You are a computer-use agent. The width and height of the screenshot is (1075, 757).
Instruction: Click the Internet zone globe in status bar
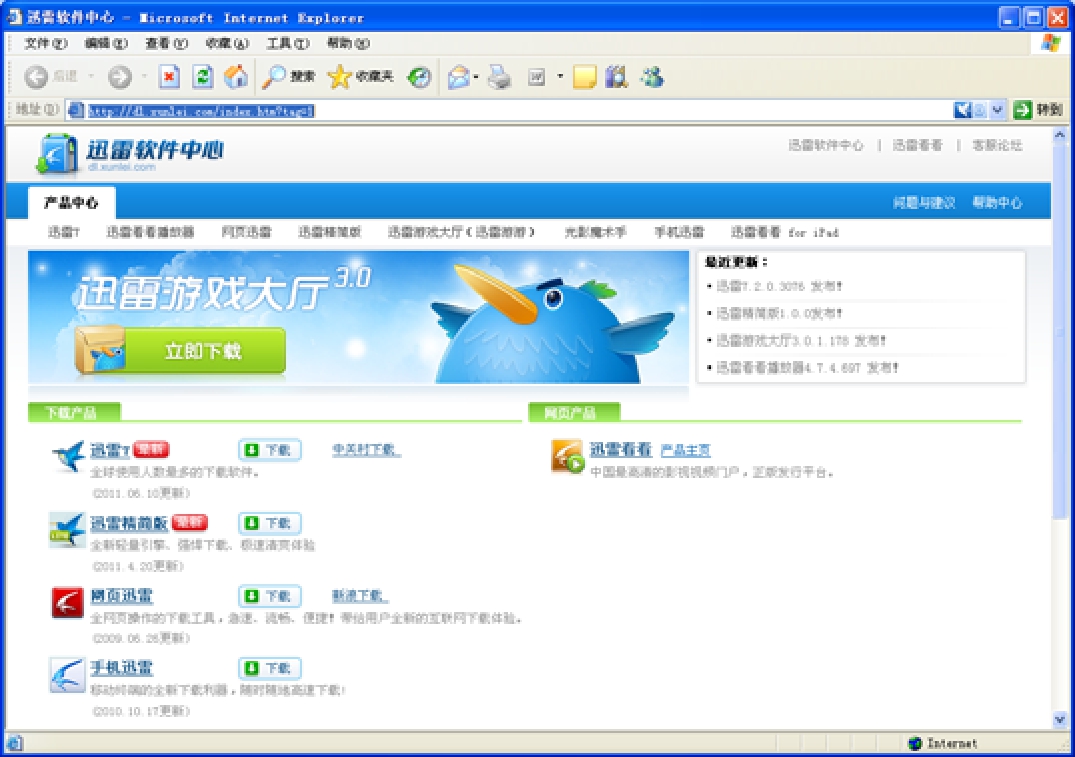[915, 743]
